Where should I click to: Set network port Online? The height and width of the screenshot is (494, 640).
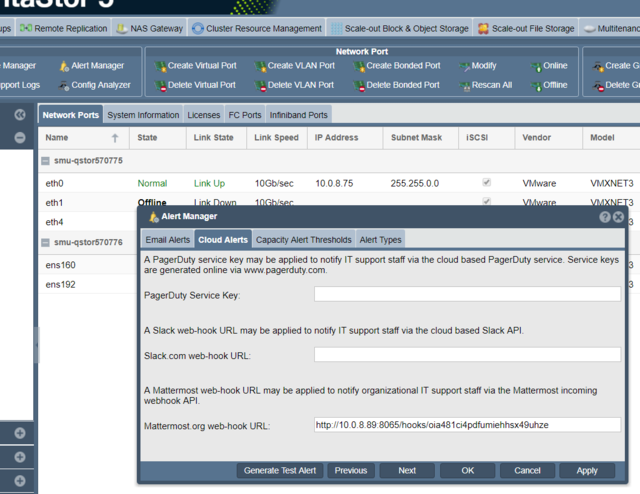click(x=549, y=66)
